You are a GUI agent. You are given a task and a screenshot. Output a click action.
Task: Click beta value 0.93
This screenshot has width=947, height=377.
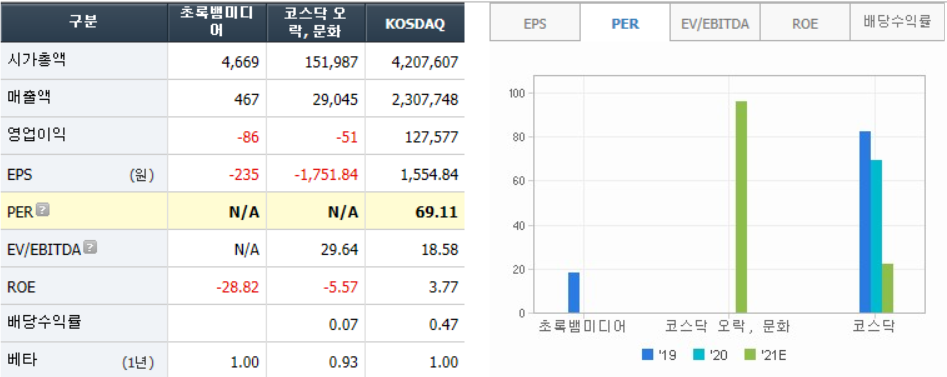[x=345, y=362]
